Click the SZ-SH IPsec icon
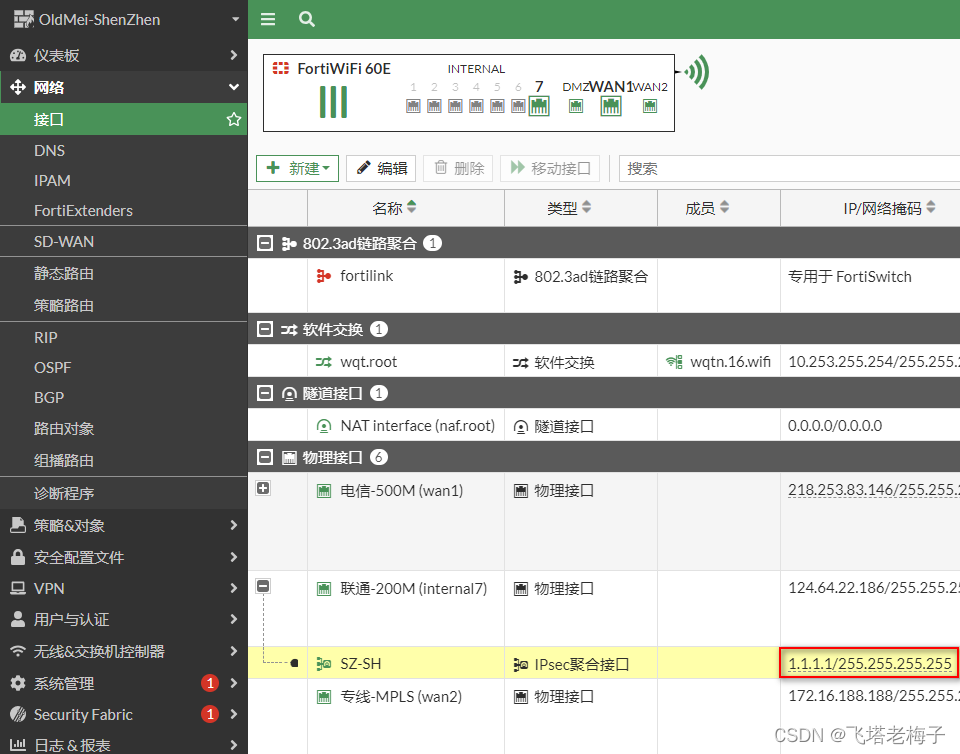 (323, 664)
